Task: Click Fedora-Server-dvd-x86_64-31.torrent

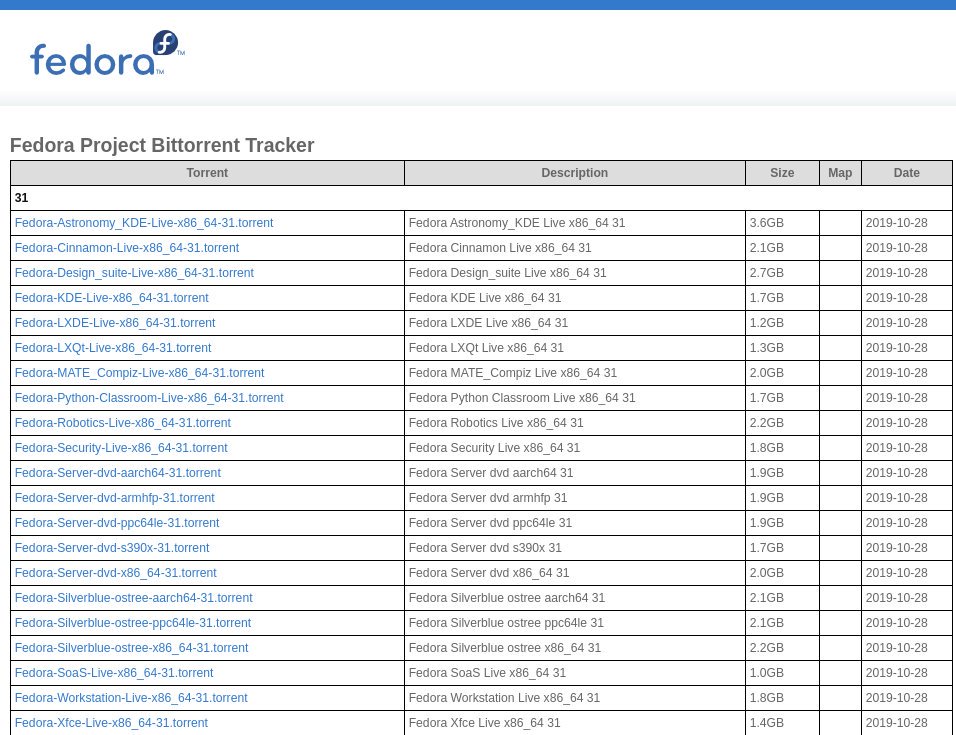Action: (116, 573)
